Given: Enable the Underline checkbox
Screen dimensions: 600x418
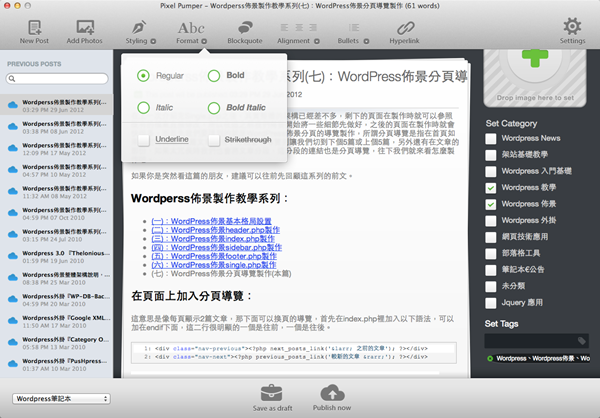Looking at the screenshot, I should click(x=144, y=140).
